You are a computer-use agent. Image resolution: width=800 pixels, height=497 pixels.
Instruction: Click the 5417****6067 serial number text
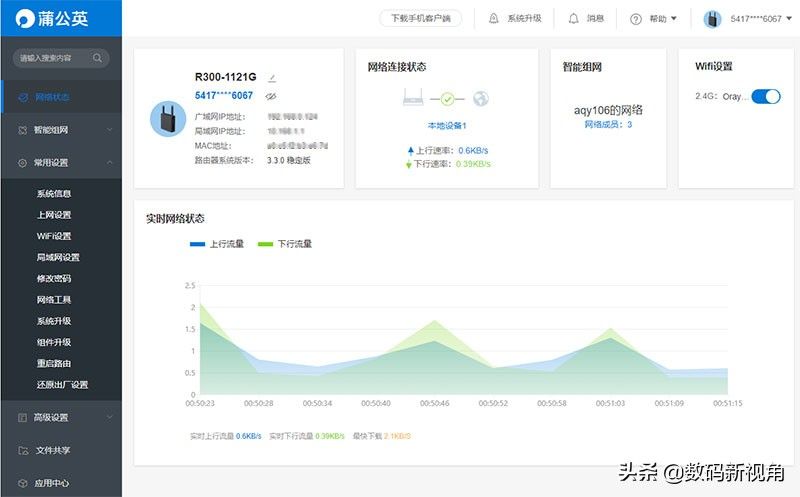pos(224,95)
